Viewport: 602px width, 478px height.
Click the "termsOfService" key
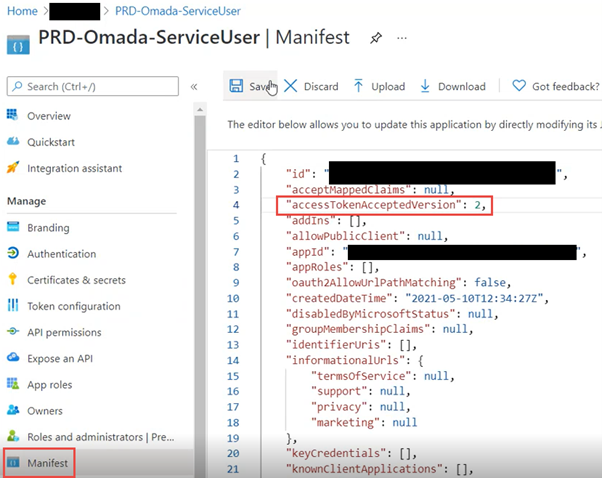361,375
